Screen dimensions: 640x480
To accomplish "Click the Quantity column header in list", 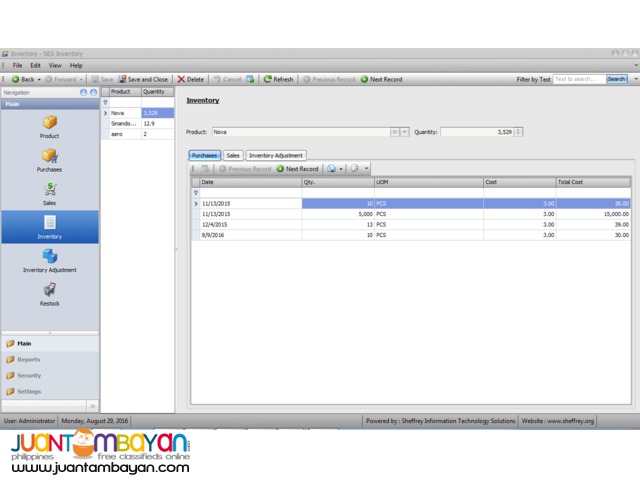I will tap(158, 92).
